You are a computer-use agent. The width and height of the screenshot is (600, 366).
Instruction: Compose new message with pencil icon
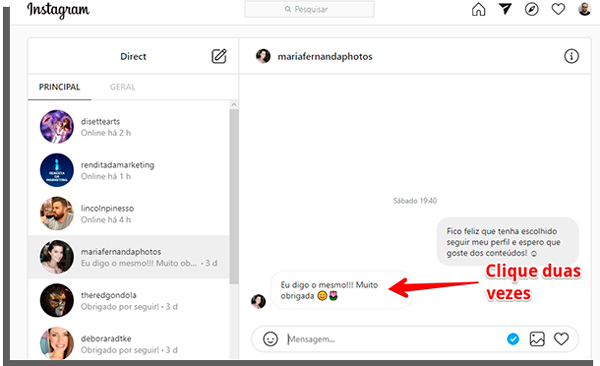[219, 56]
